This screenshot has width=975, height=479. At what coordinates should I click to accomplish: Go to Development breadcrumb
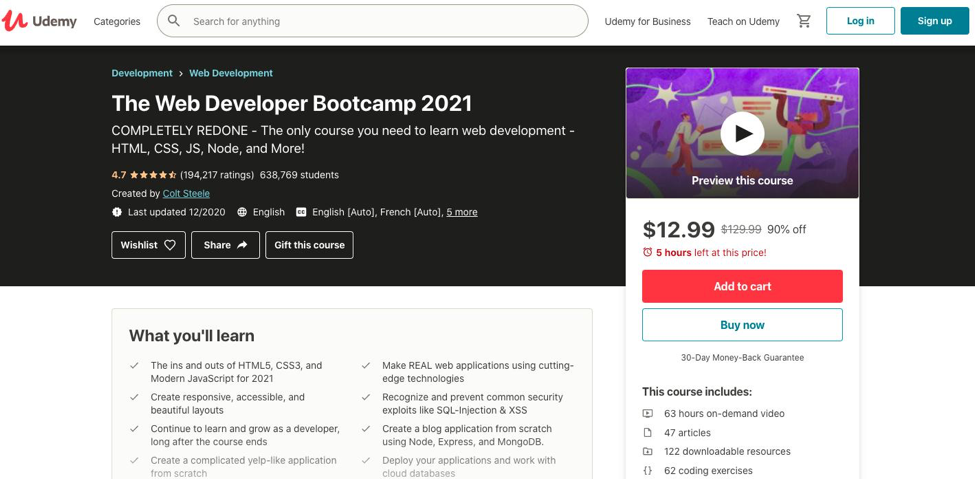(x=142, y=73)
